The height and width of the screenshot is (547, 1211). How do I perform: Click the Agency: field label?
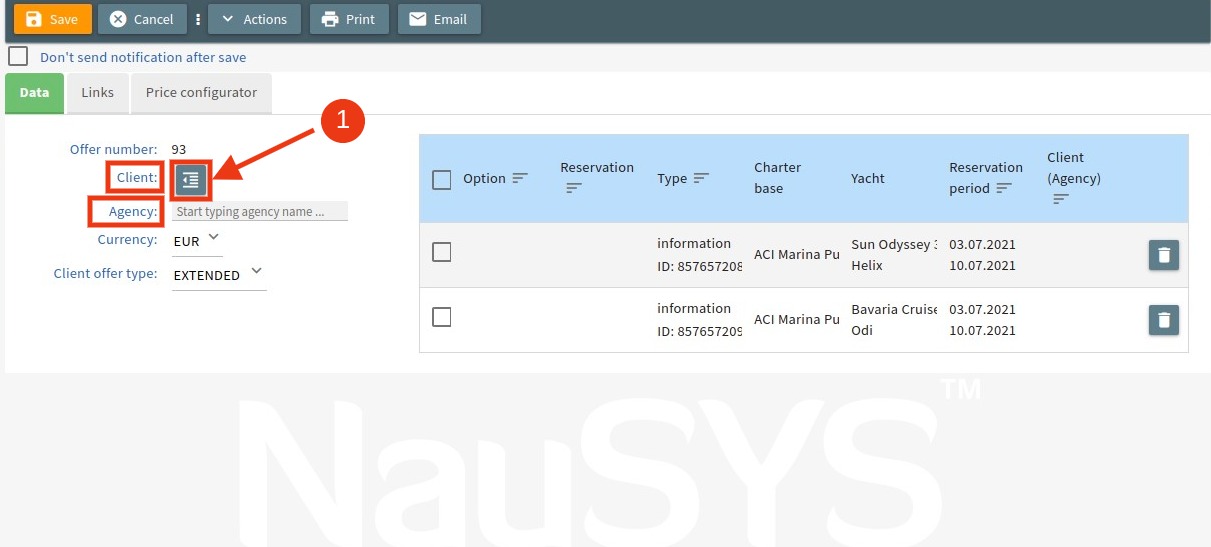point(133,212)
